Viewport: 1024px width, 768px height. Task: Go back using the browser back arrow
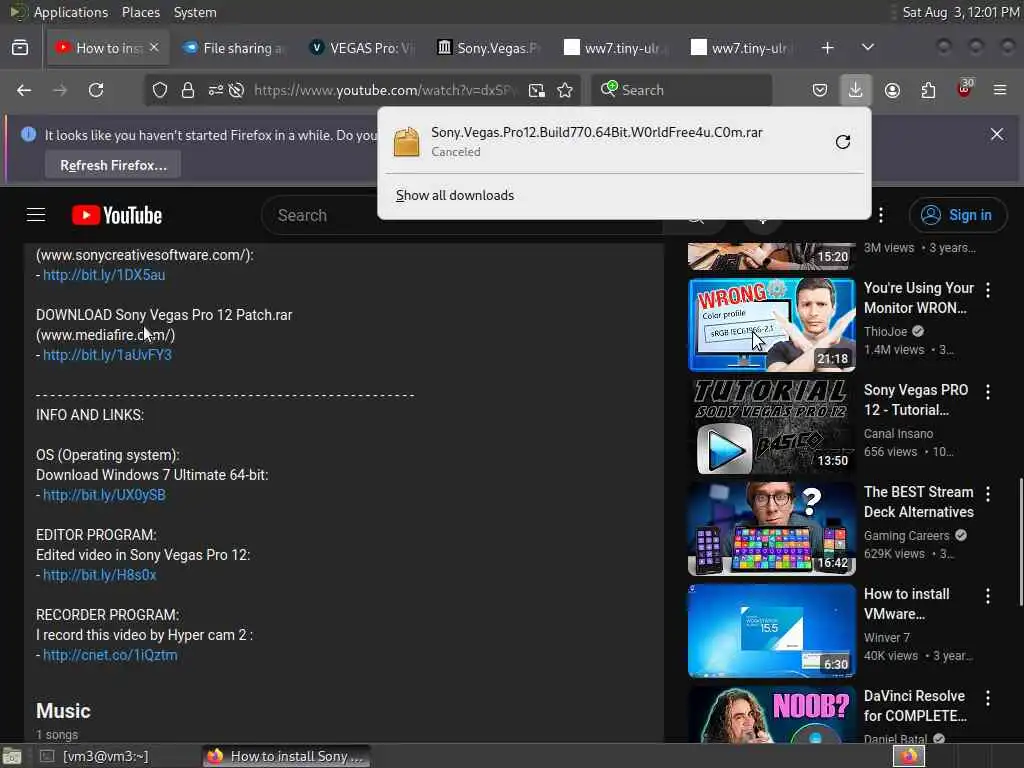[x=24, y=90]
